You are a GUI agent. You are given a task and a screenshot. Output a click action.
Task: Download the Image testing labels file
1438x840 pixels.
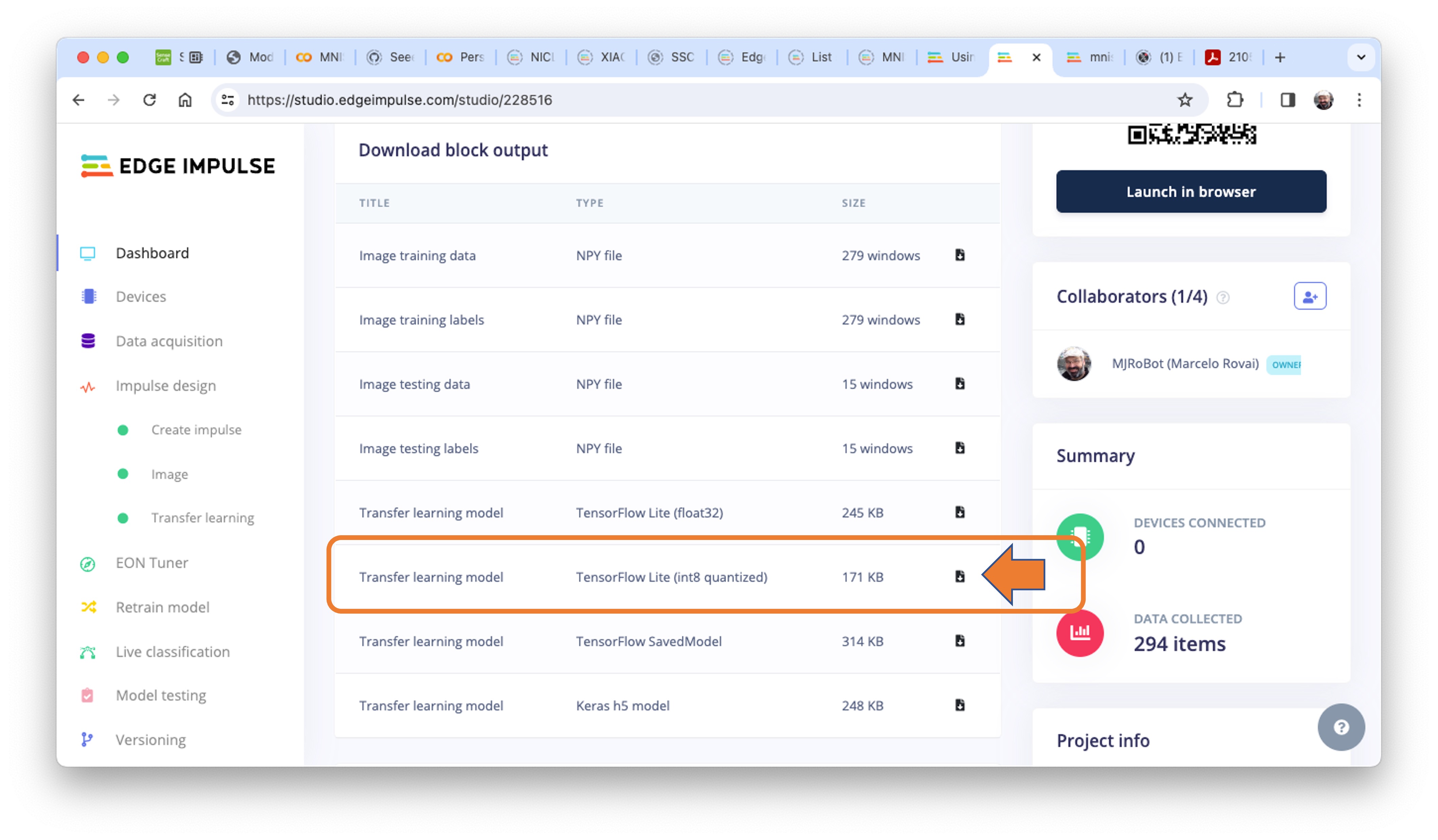[960, 448]
